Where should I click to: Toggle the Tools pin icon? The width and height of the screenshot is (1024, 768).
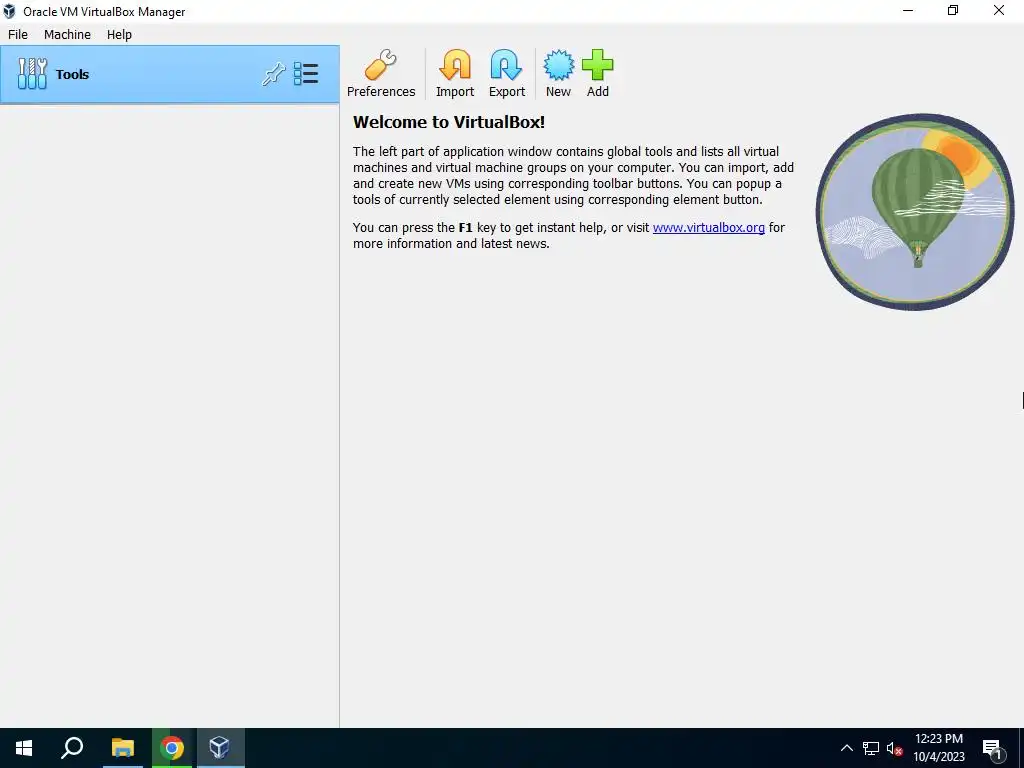tap(274, 74)
